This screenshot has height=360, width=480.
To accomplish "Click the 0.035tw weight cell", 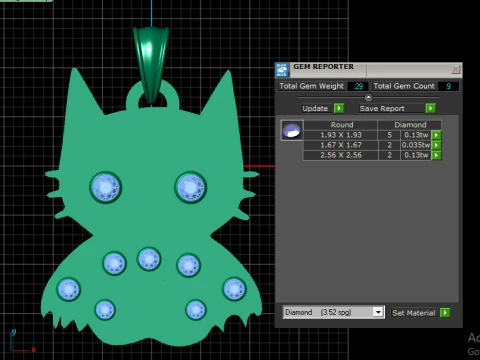I will click(x=416, y=145).
